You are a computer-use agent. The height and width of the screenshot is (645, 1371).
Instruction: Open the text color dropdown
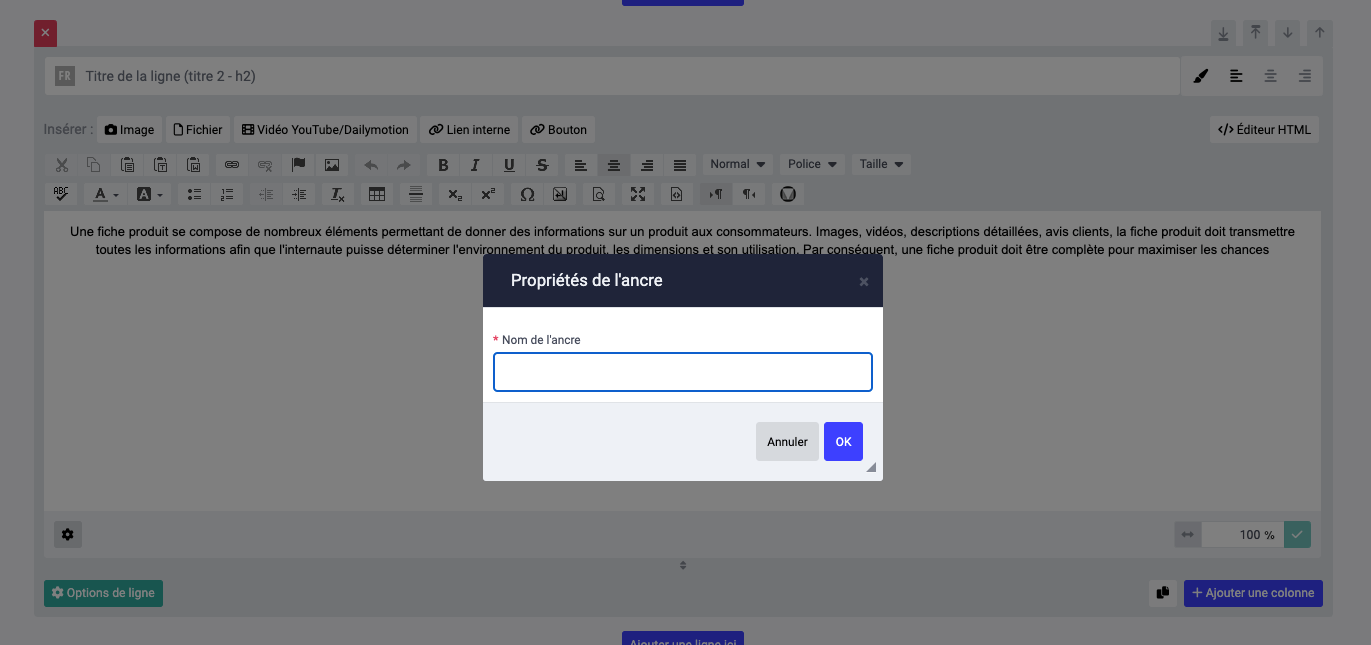(106, 194)
